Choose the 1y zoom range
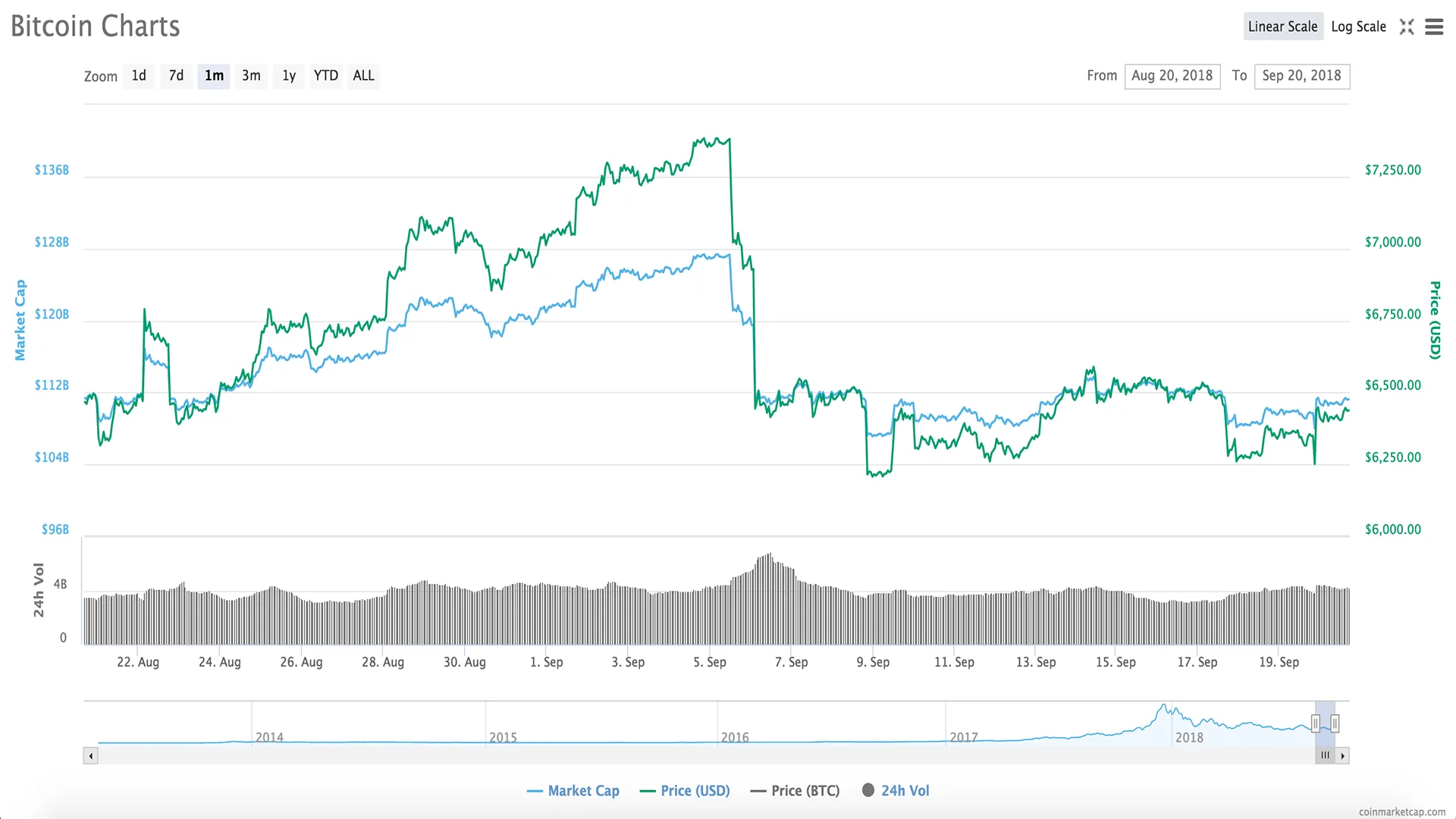Image resolution: width=1456 pixels, height=819 pixels. point(289,76)
